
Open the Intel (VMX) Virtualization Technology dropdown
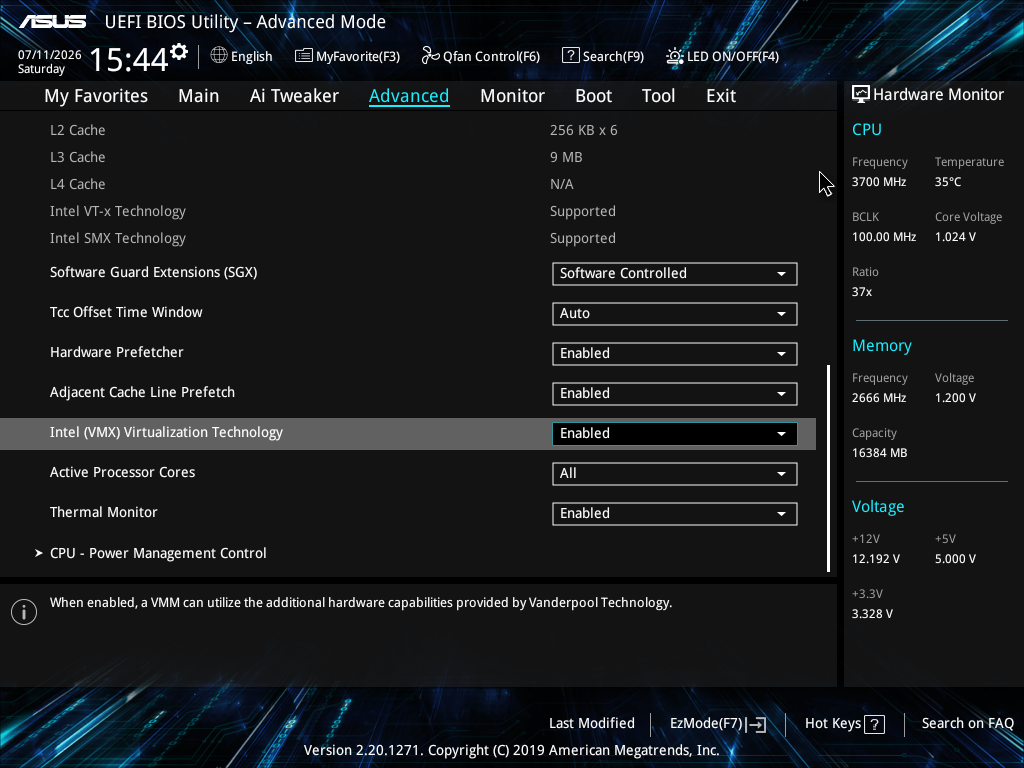(675, 434)
